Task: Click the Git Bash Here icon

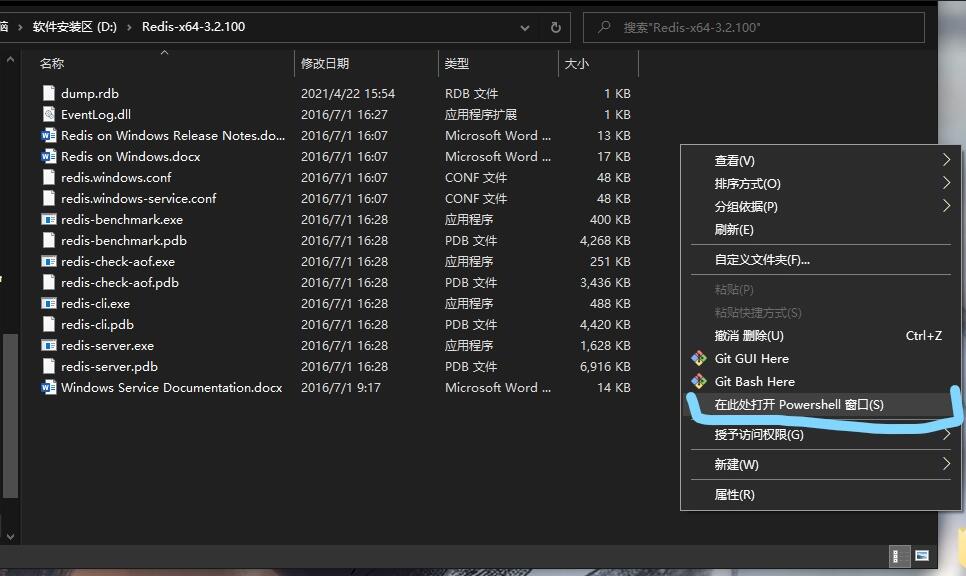Action: pos(699,381)
